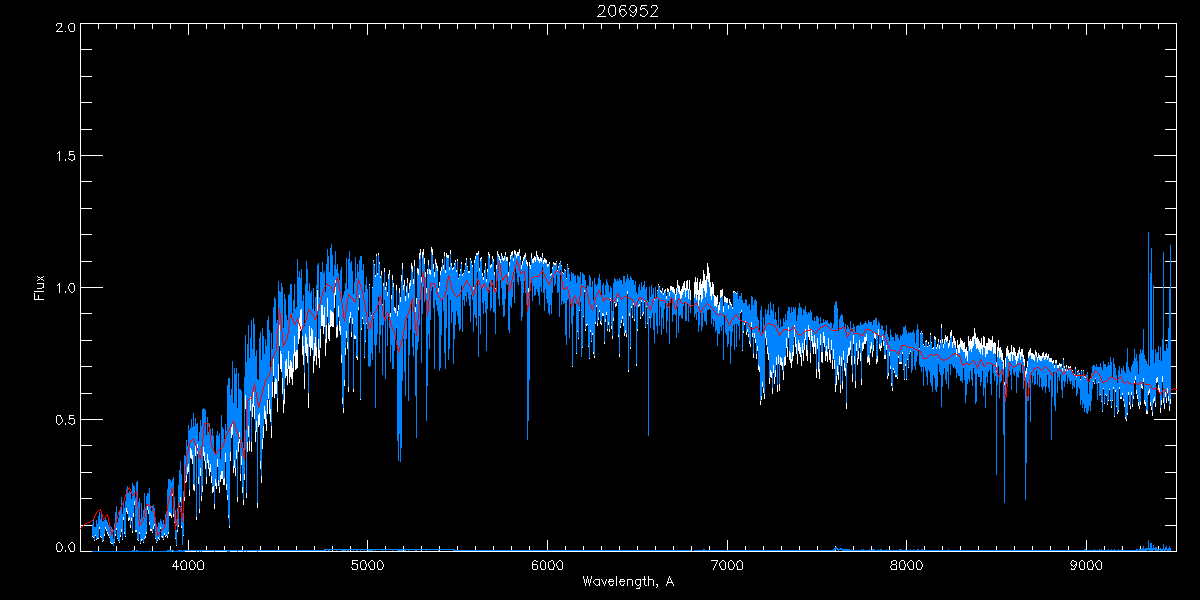Click the absorption line bottom near 6560 Å

click(648, 434)
